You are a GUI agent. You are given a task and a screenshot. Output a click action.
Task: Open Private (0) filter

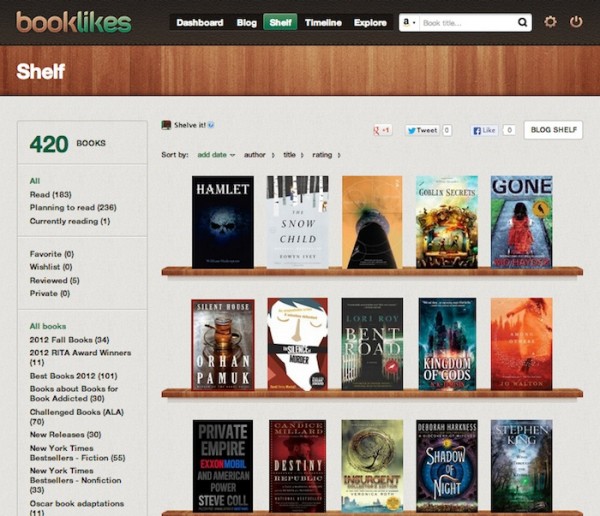tap(50, 293)
